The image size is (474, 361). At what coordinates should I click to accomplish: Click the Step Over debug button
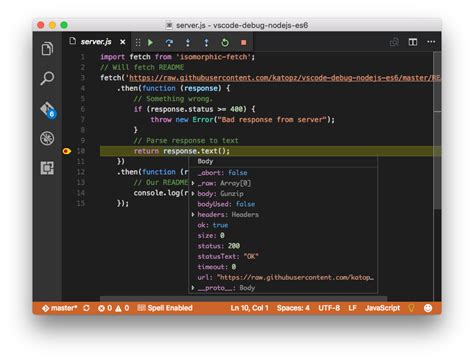(169, 42)
